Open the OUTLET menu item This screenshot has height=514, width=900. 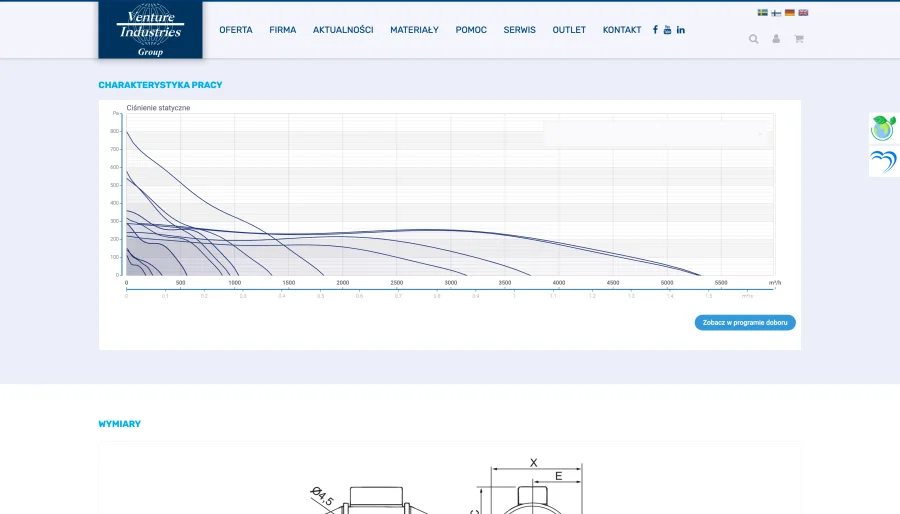(x=569, y=30)
